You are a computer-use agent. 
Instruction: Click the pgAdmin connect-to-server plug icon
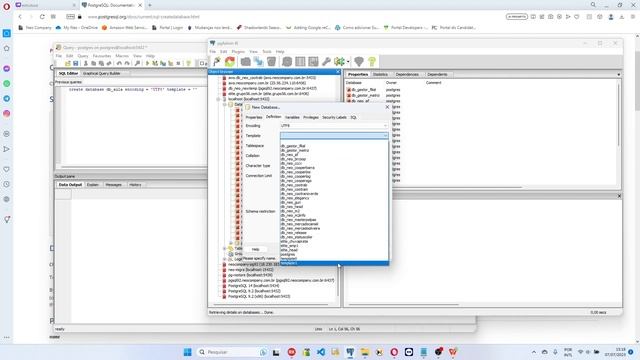point(217,62)
